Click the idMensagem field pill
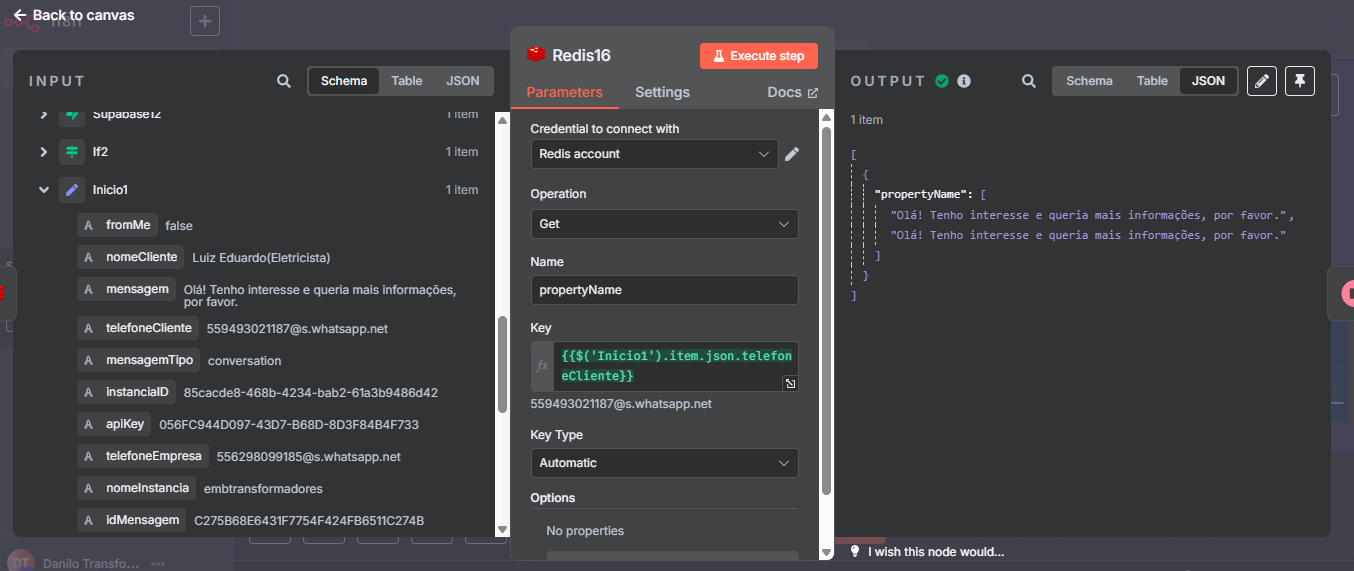This screenshot has height=571, width=1354. point(132,520)
